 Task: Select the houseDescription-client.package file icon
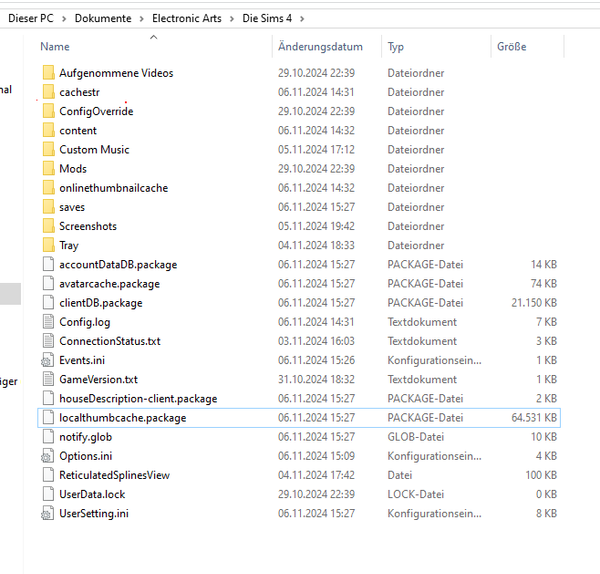[x=48, y=398]
